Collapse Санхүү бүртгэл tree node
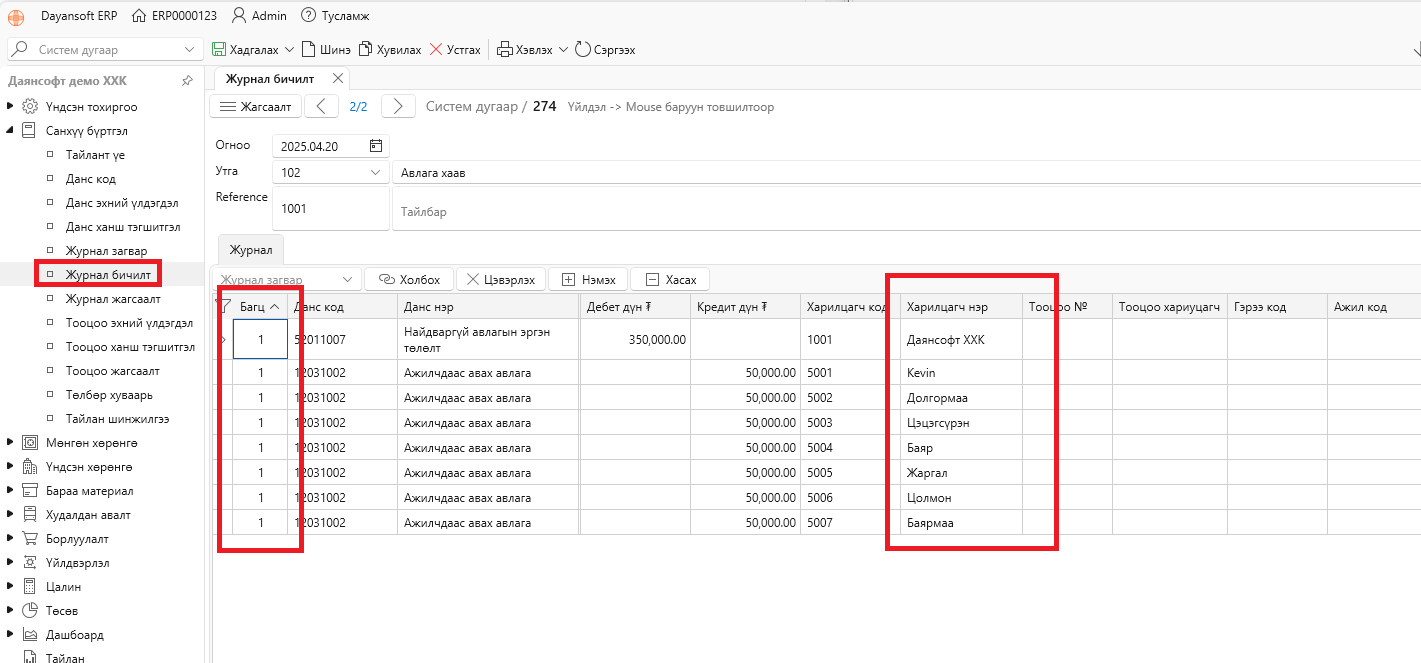Screen dimensions: 1421x663 [11, 130]
